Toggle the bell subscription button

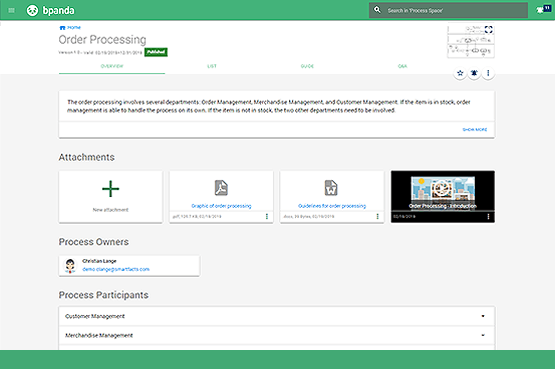point(474,73)
